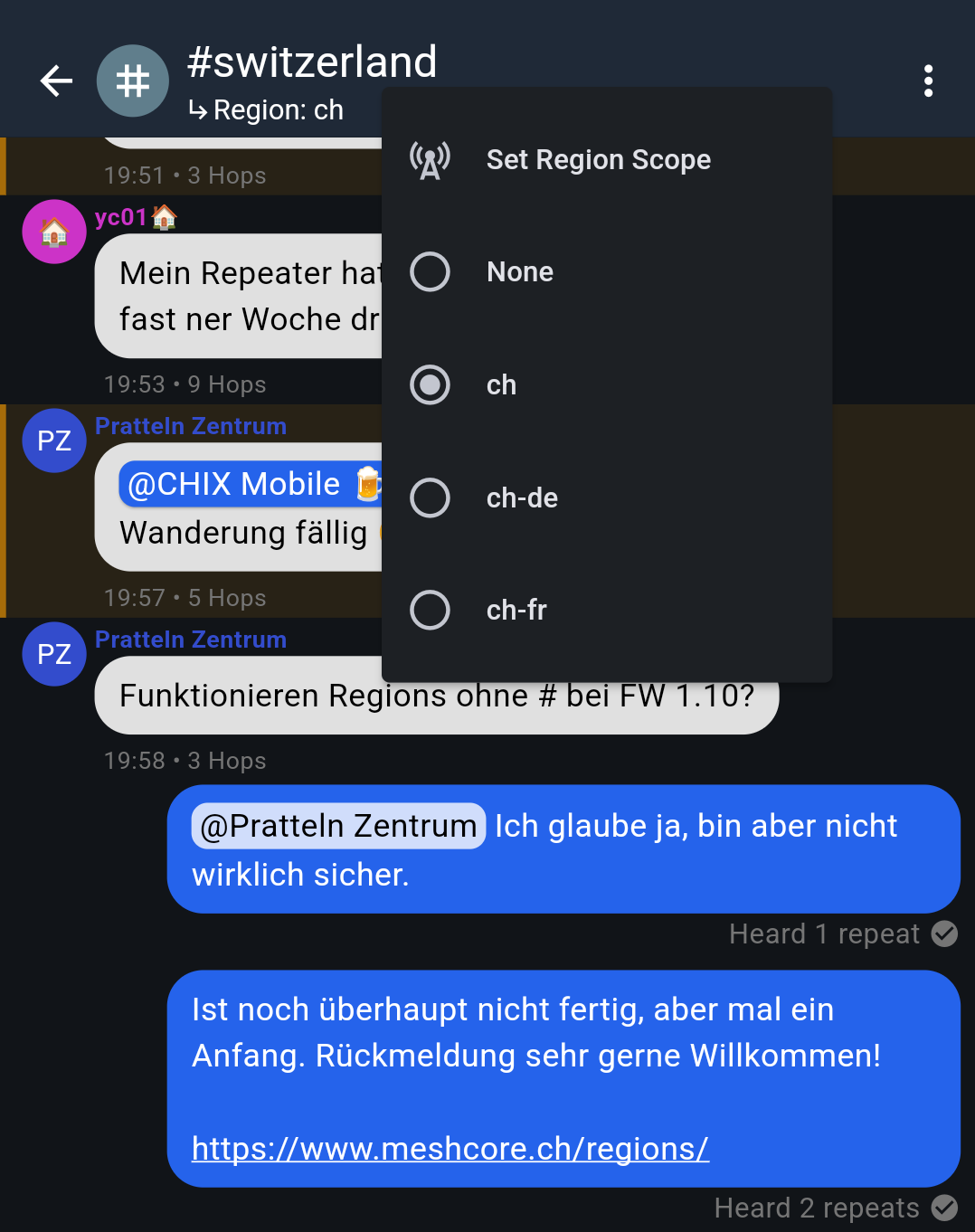Tap the #switzerland channel title

(x=312, y=62)
